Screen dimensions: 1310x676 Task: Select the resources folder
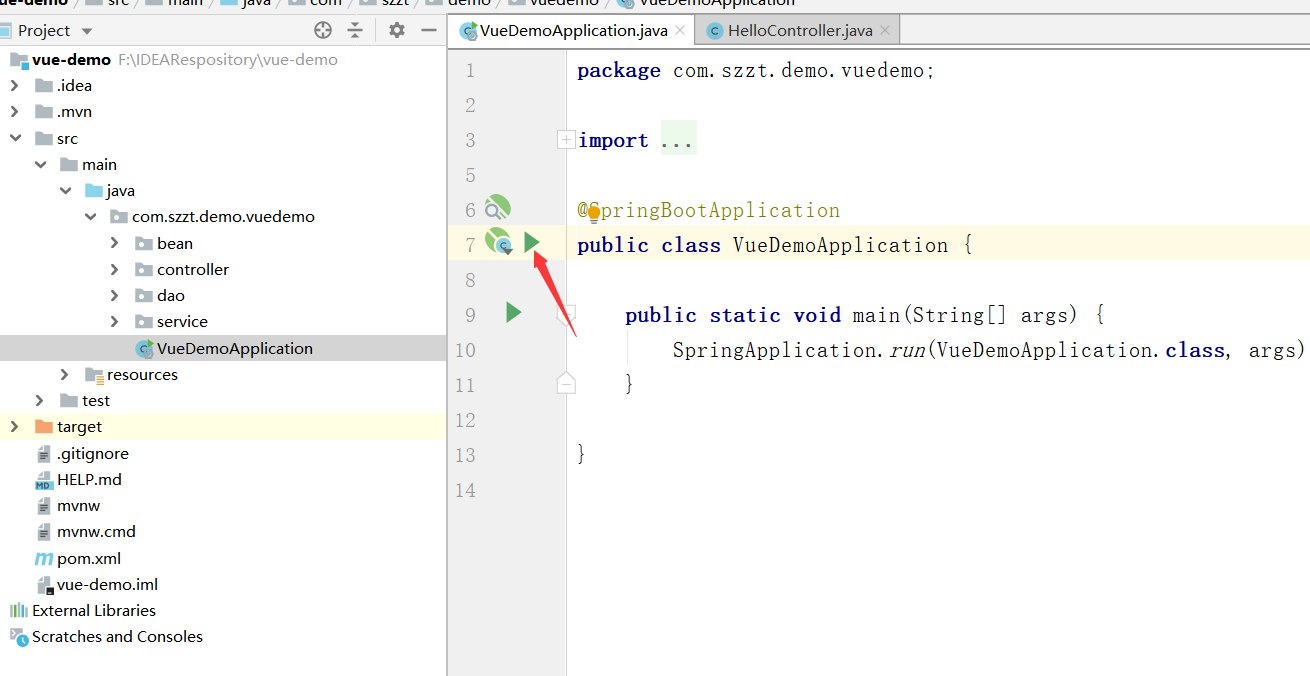click(x=142, y=375)
